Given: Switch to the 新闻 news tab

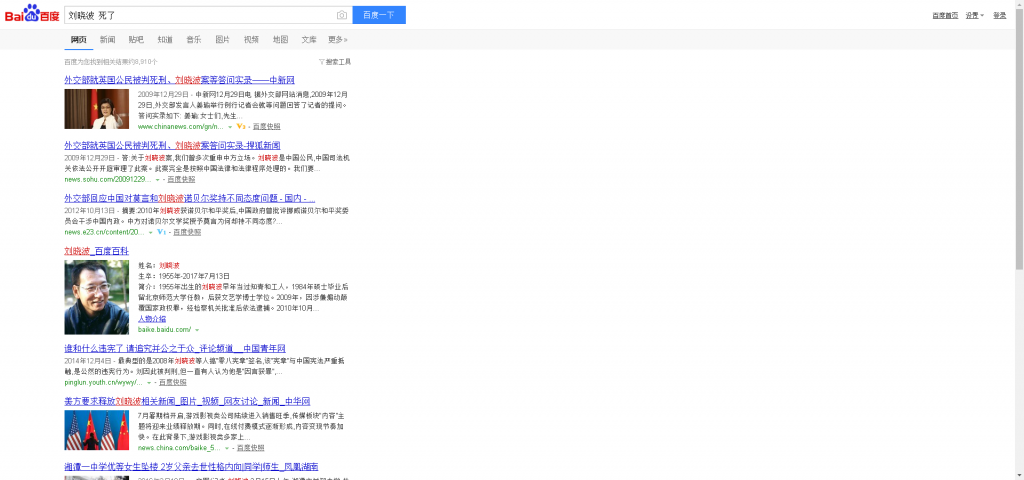Looking at the screenshot, I should click(x=107, y=40).
